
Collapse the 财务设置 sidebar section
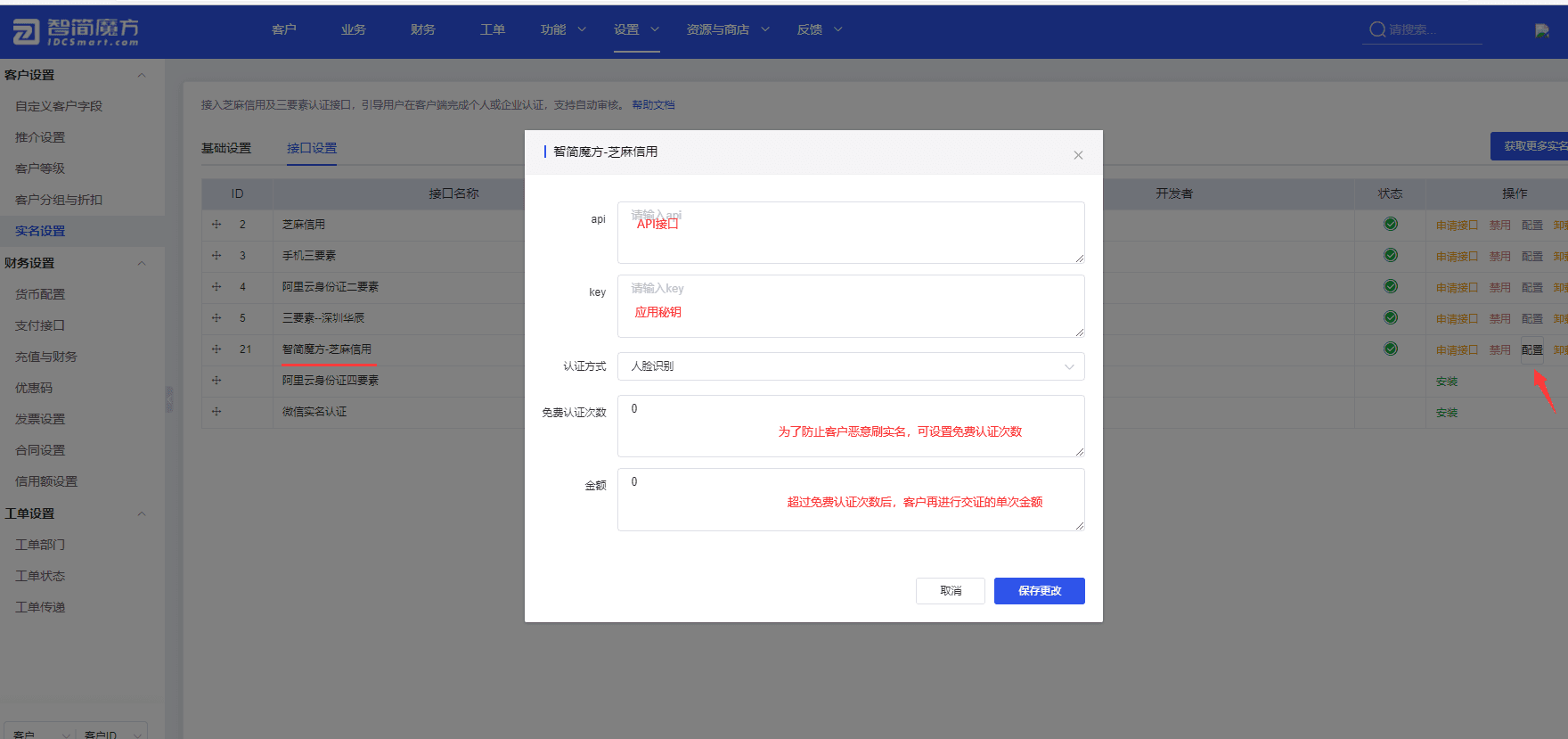[142, 263]
